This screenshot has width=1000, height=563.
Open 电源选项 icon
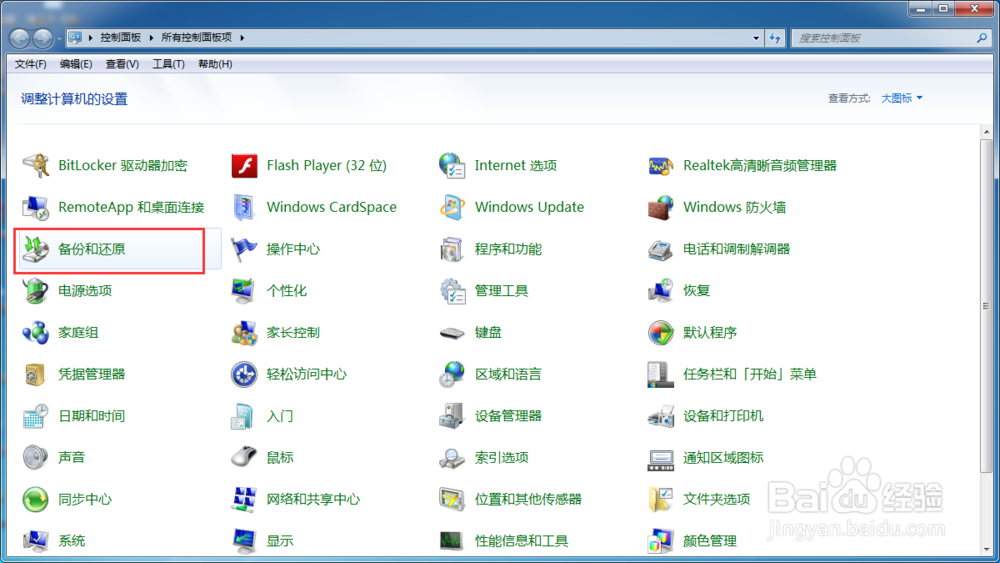[36, 291]
